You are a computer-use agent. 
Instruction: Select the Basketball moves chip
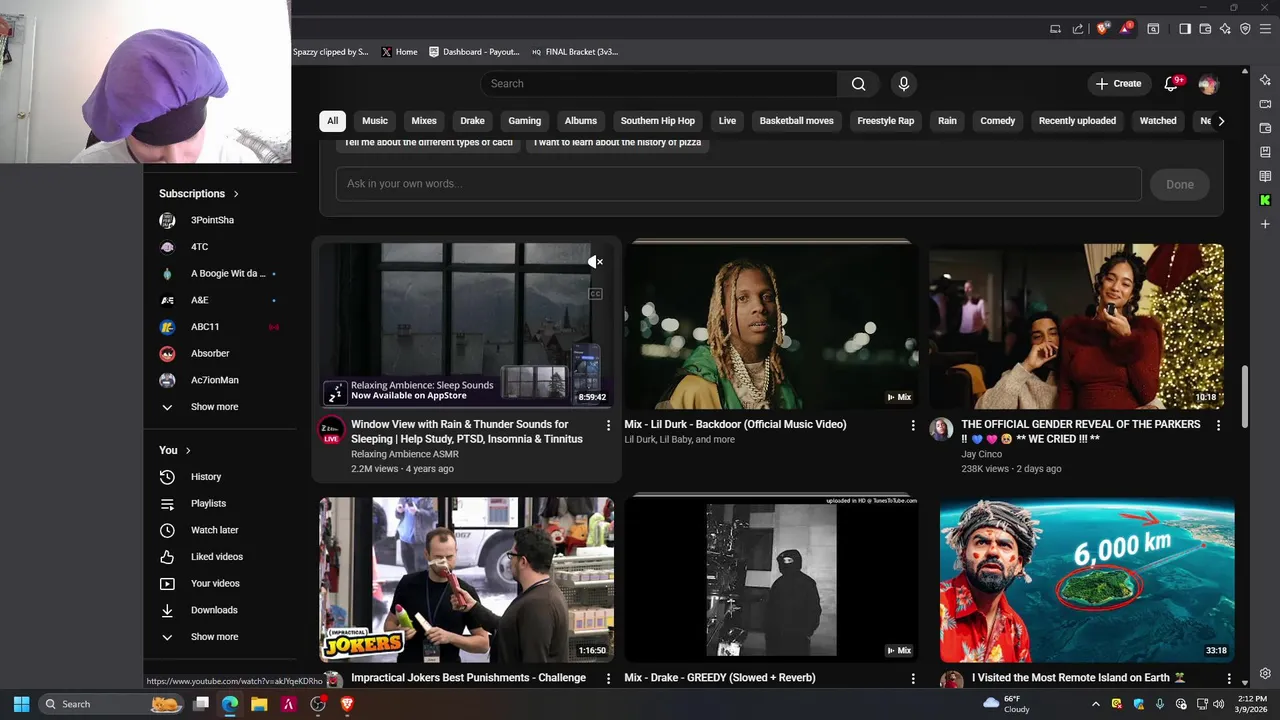(x=796, y=121)
